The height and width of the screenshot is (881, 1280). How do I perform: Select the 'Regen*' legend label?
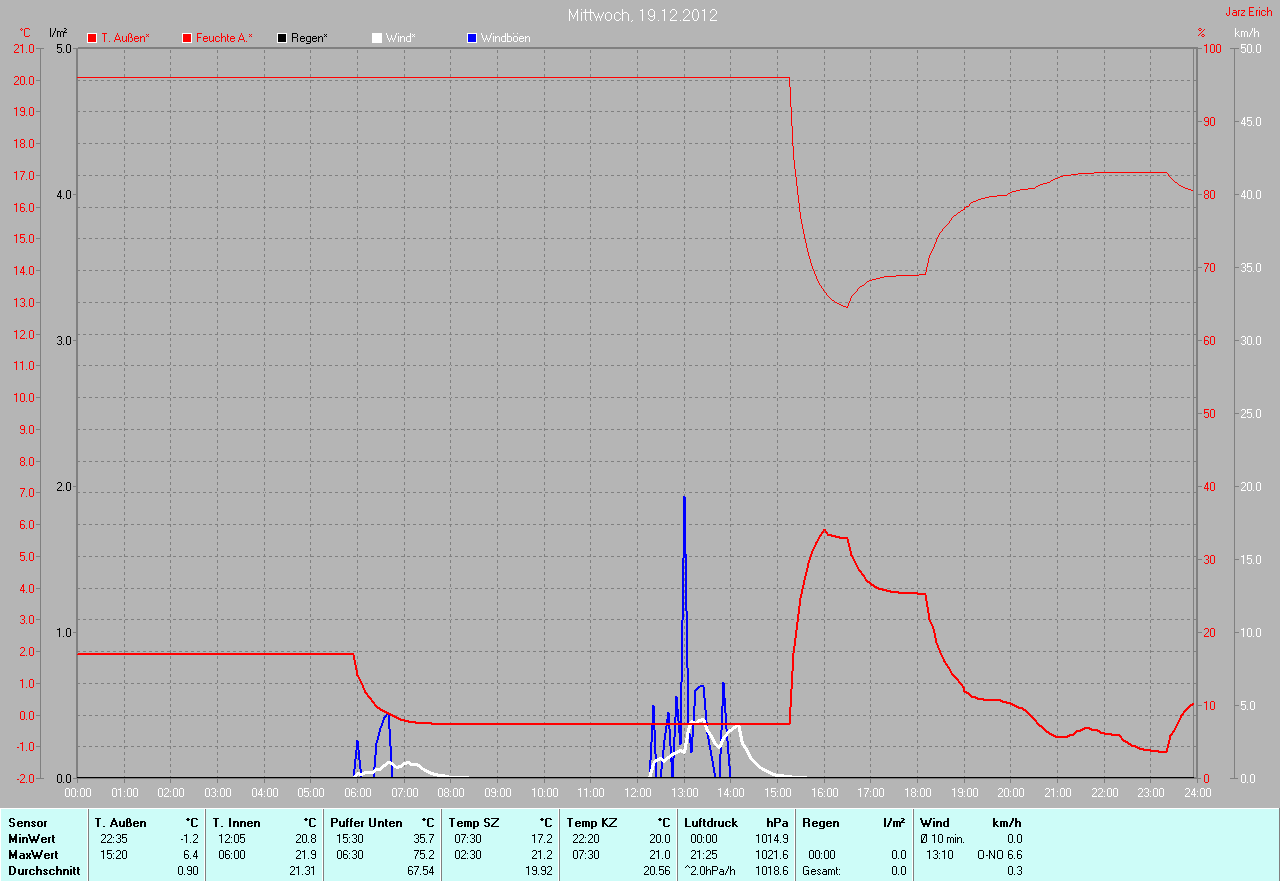309,38
